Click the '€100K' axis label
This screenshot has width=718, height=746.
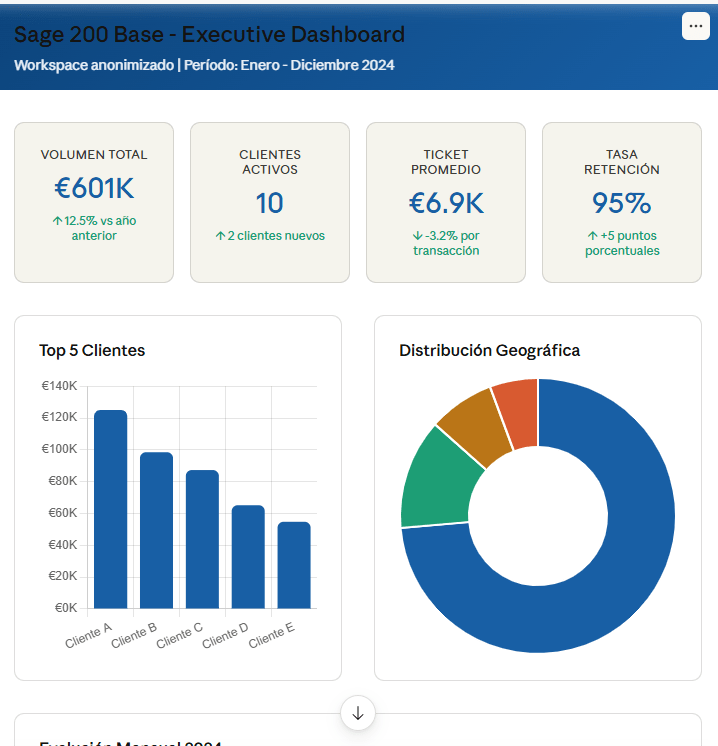(x=59, y=449)
